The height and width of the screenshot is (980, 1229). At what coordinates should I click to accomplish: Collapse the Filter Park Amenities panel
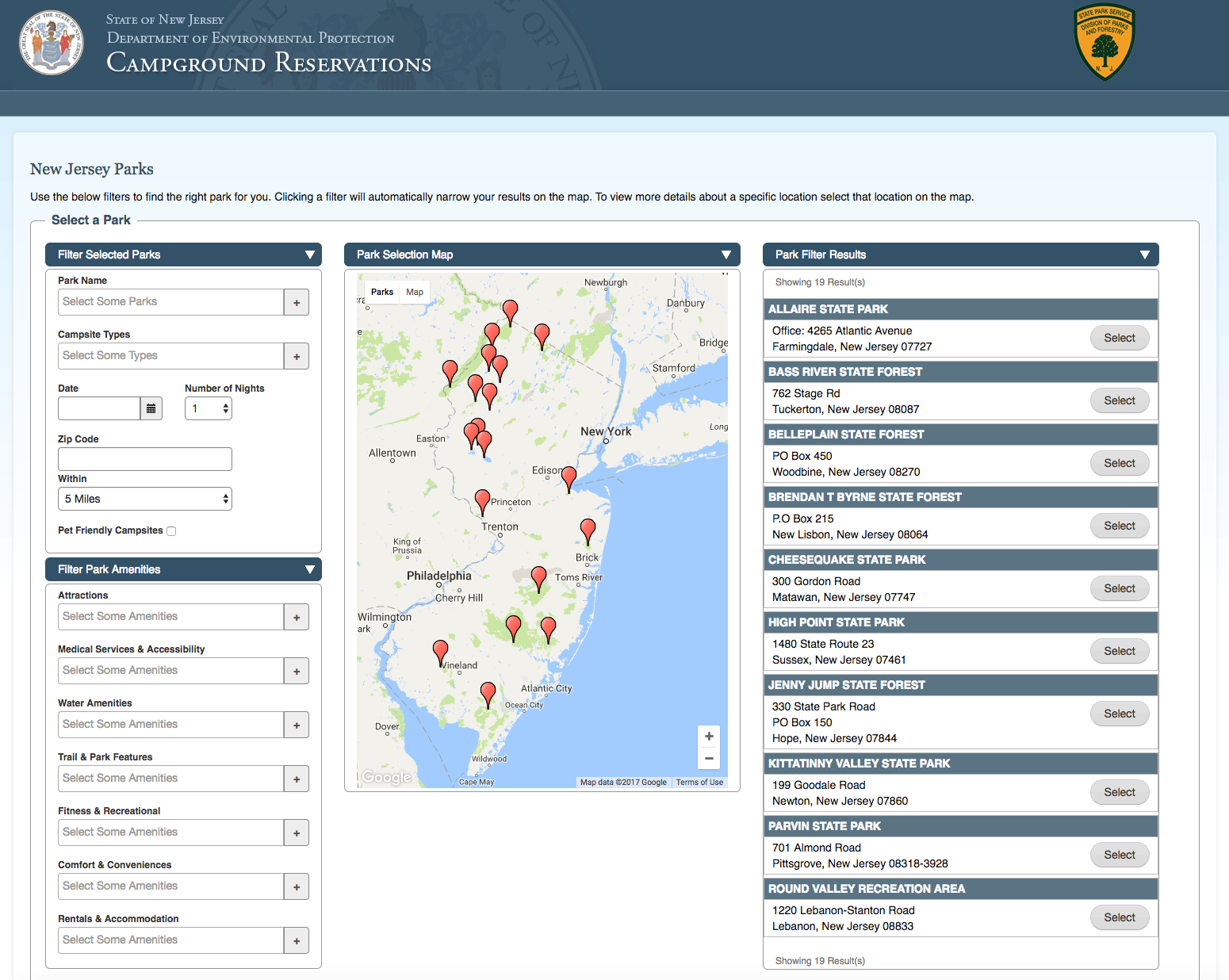point(310,569)
